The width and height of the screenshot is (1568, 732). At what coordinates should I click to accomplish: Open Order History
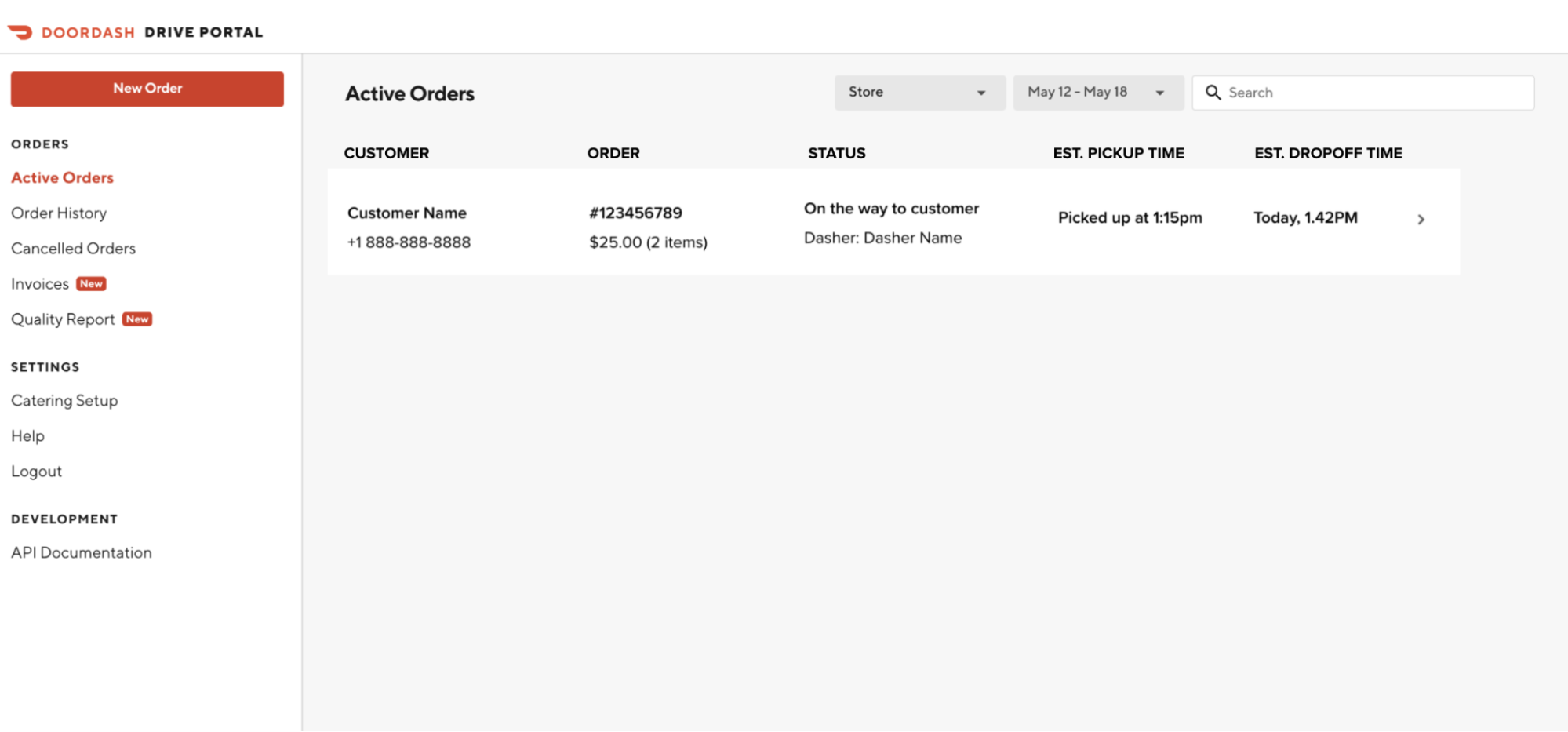[x=58, y=213]
